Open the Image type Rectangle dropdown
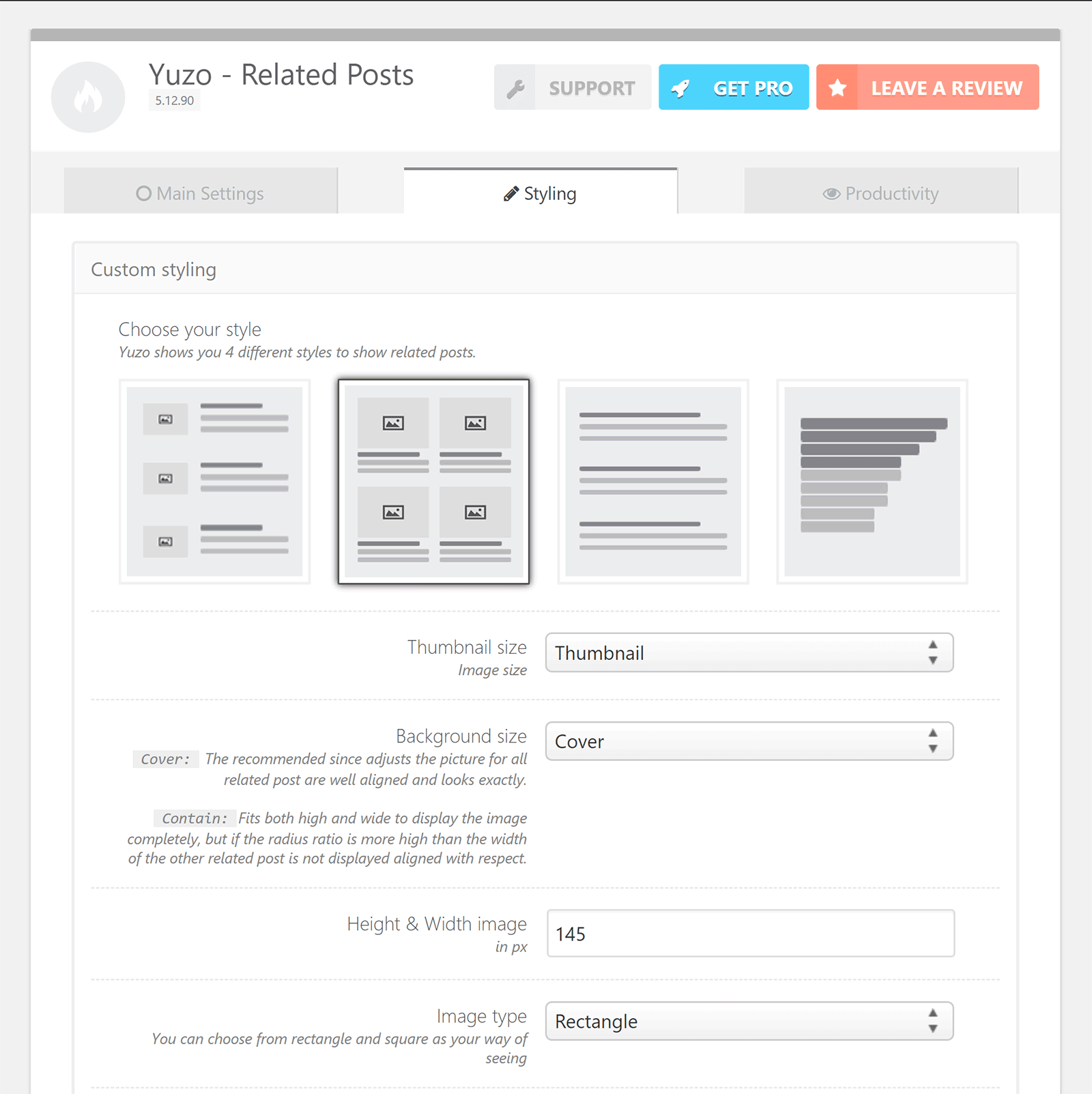 (x=749, y=1021)
